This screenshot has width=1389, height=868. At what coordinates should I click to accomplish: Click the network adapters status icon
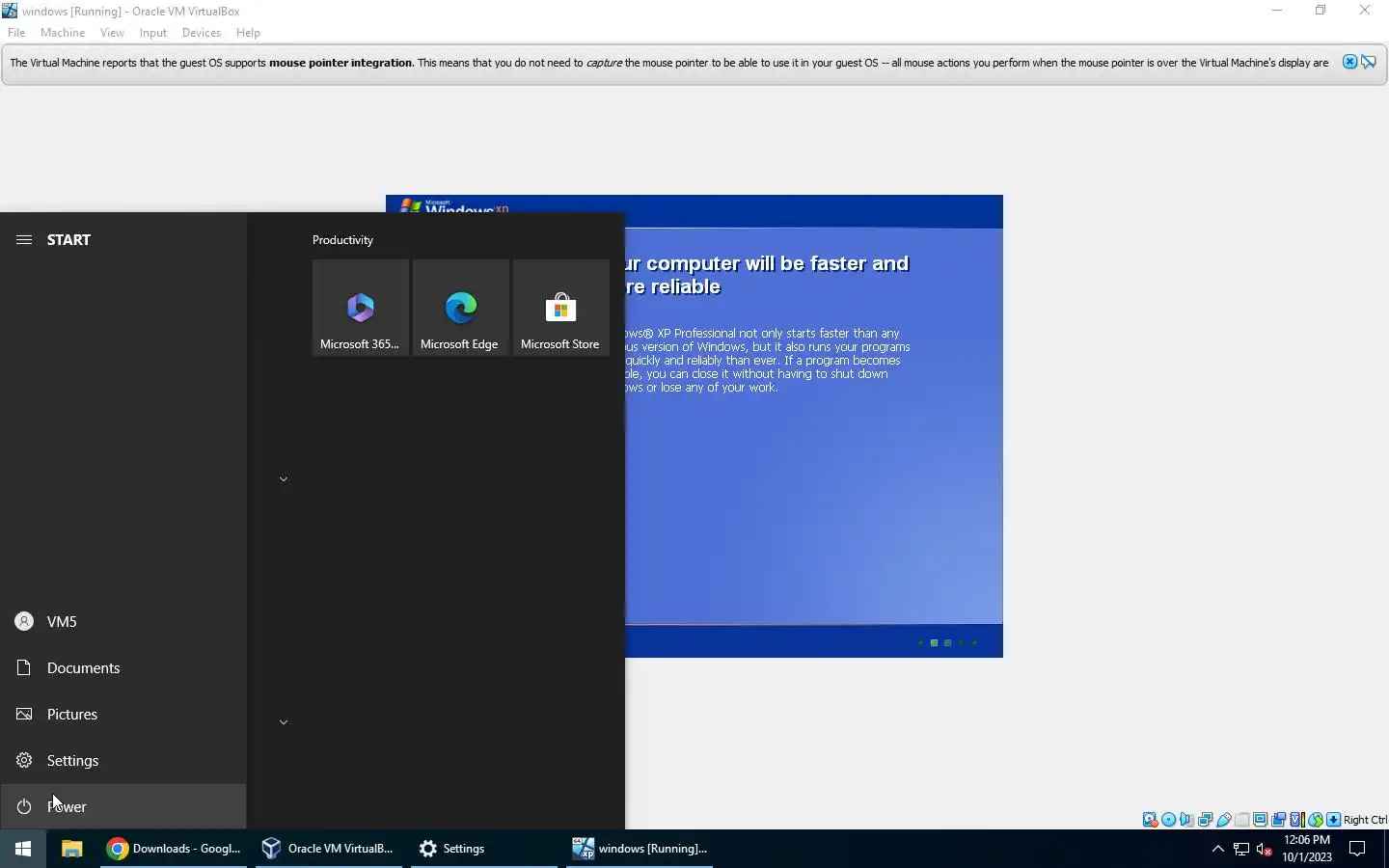(x=1205, y=820)
